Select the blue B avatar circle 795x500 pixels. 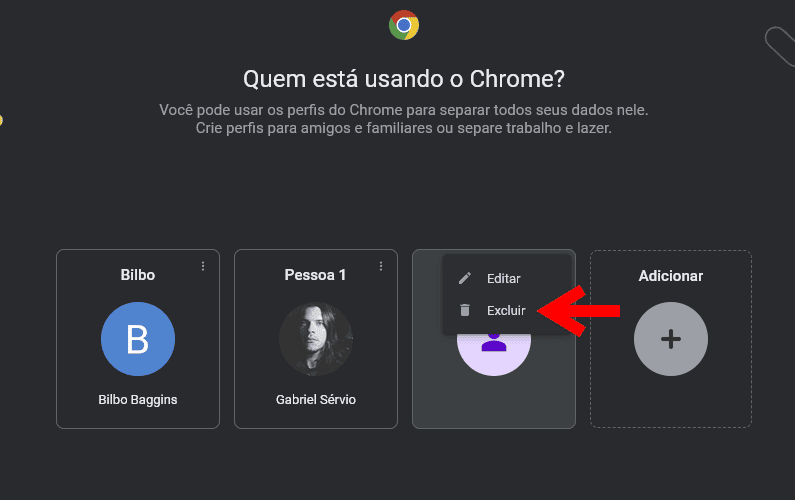138,339
